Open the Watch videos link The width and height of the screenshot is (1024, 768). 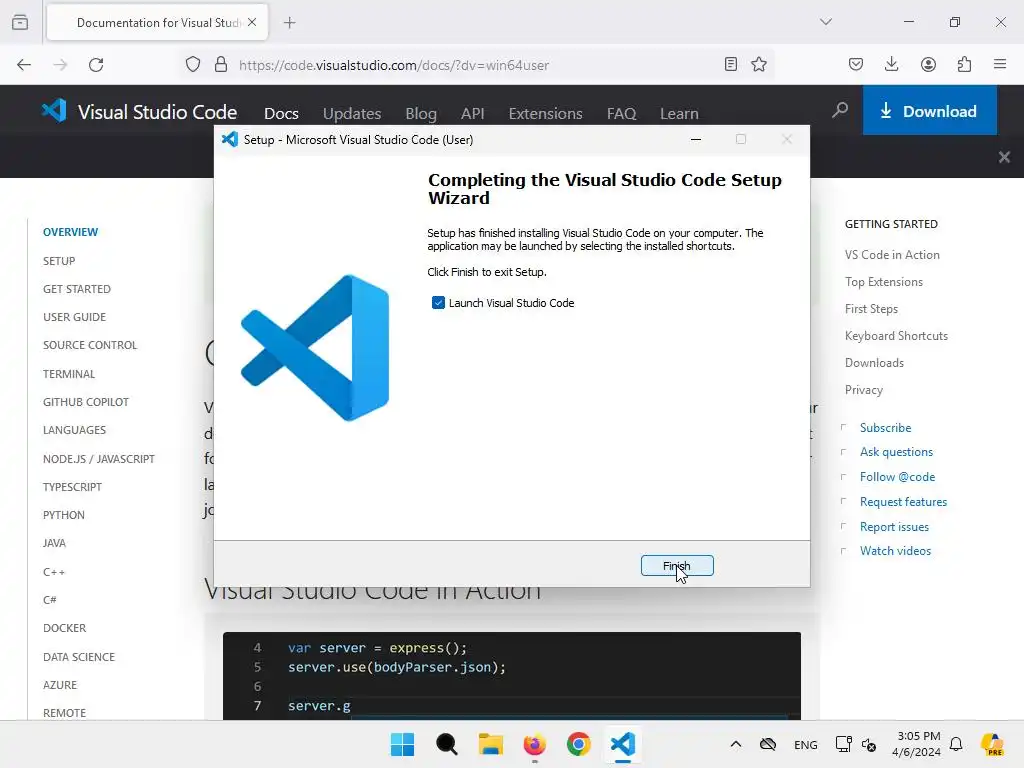pos(895,551)
